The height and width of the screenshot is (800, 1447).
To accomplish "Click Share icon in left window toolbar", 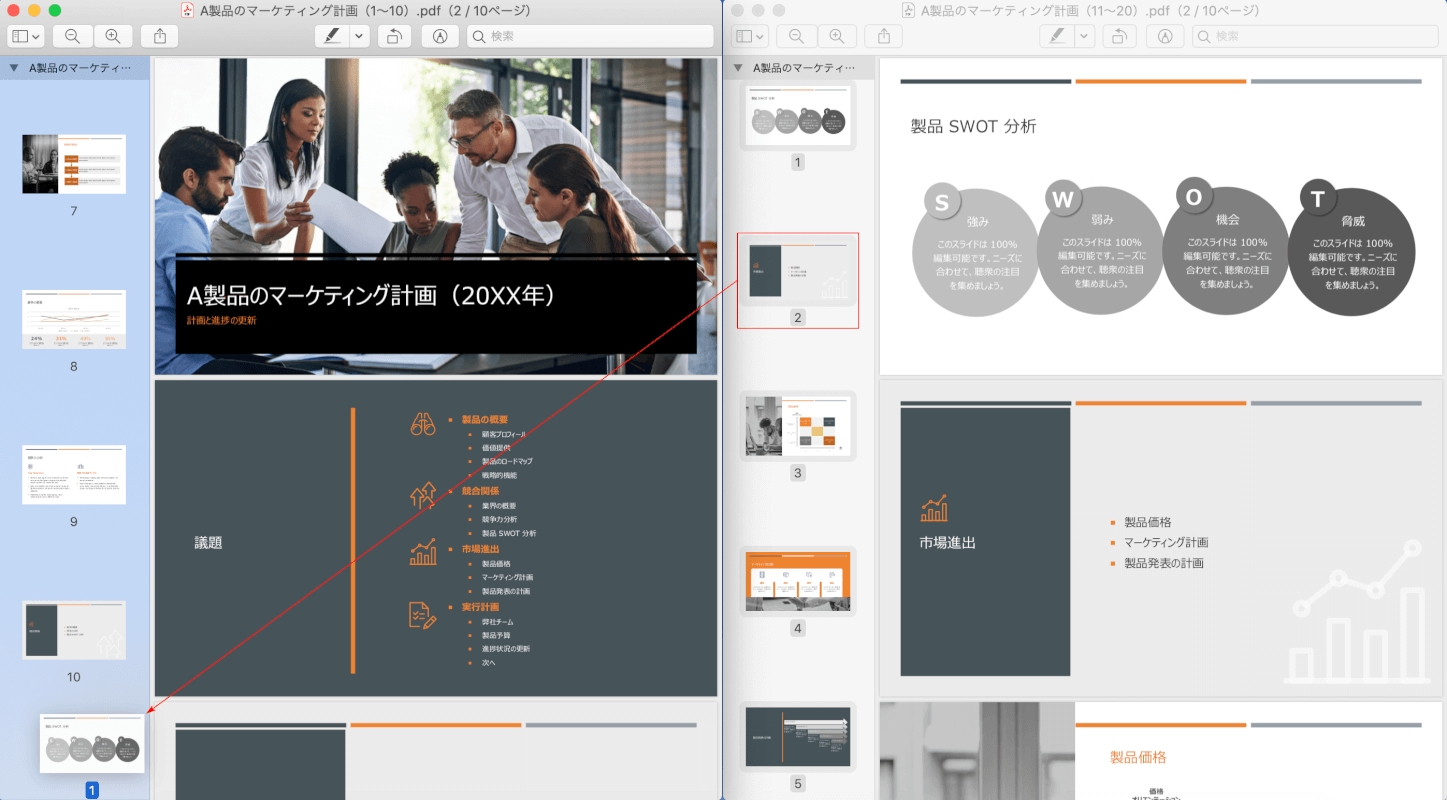I will click(x=160, y=36).
